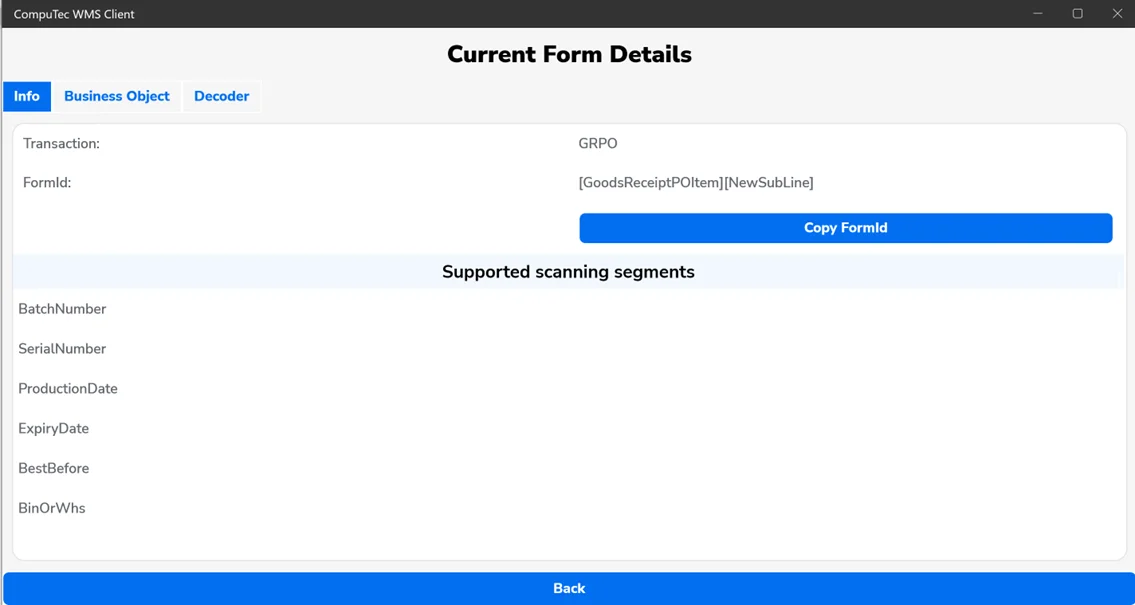The width and height of the screenshot is (1135, 605).
Task: Select the BestBefore segment entry
Action: pos(53,468)
